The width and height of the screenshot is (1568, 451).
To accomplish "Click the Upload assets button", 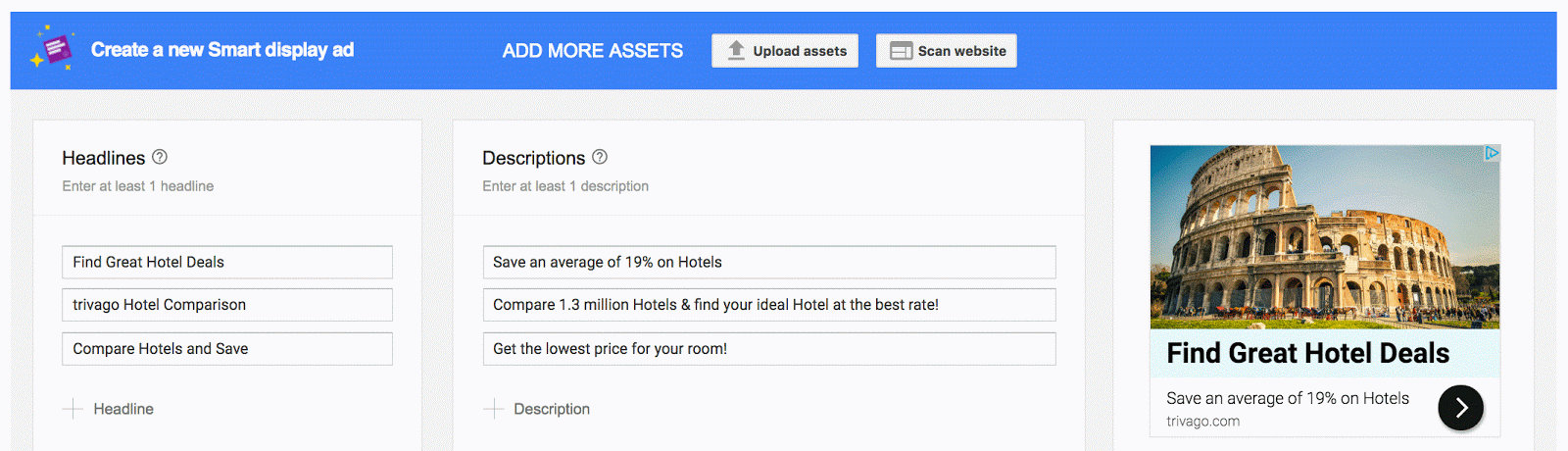I will [x=785, y=51].
